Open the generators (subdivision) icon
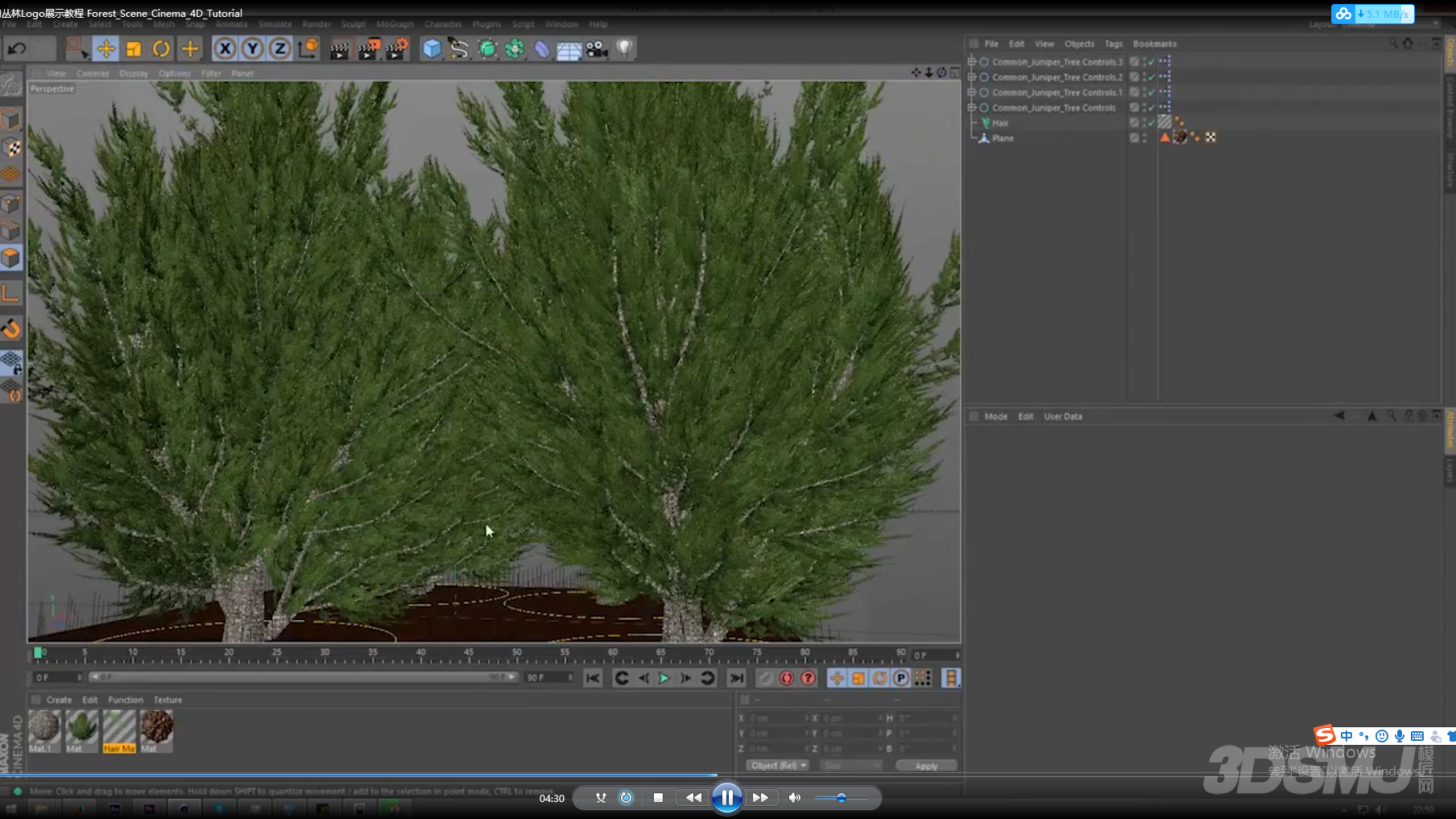 coord(487,49)
